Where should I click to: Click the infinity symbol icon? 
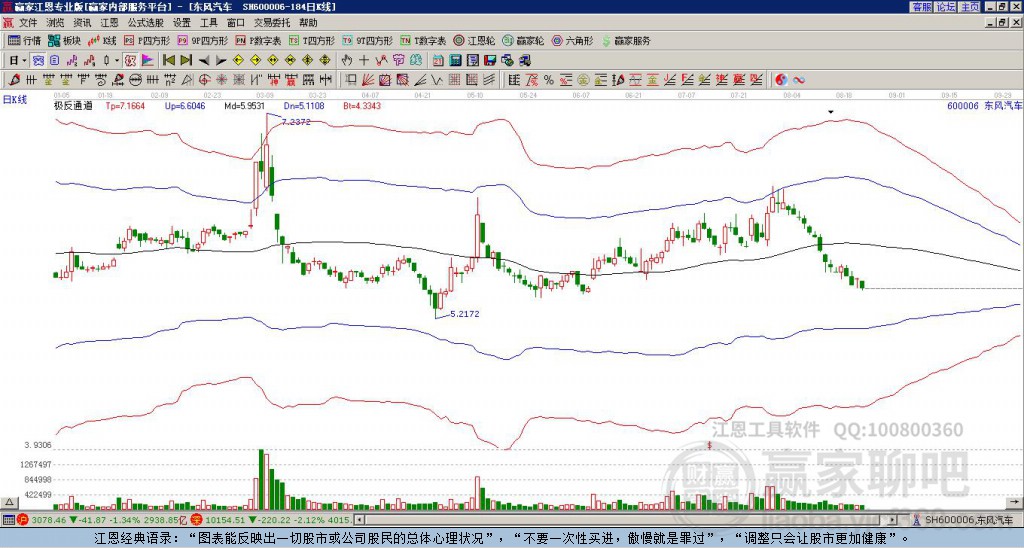[799, 79]
